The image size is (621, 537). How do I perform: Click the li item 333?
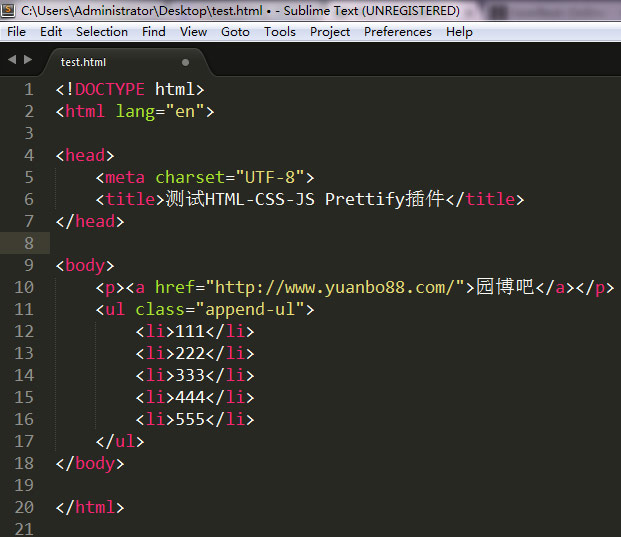click(x=194, y=375)
